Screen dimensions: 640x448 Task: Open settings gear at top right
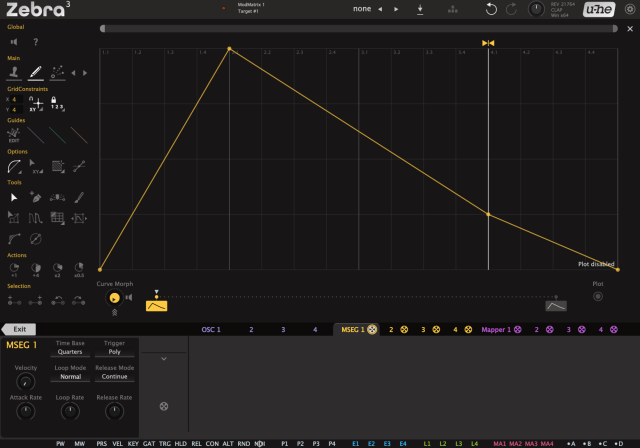pos(630,9)
